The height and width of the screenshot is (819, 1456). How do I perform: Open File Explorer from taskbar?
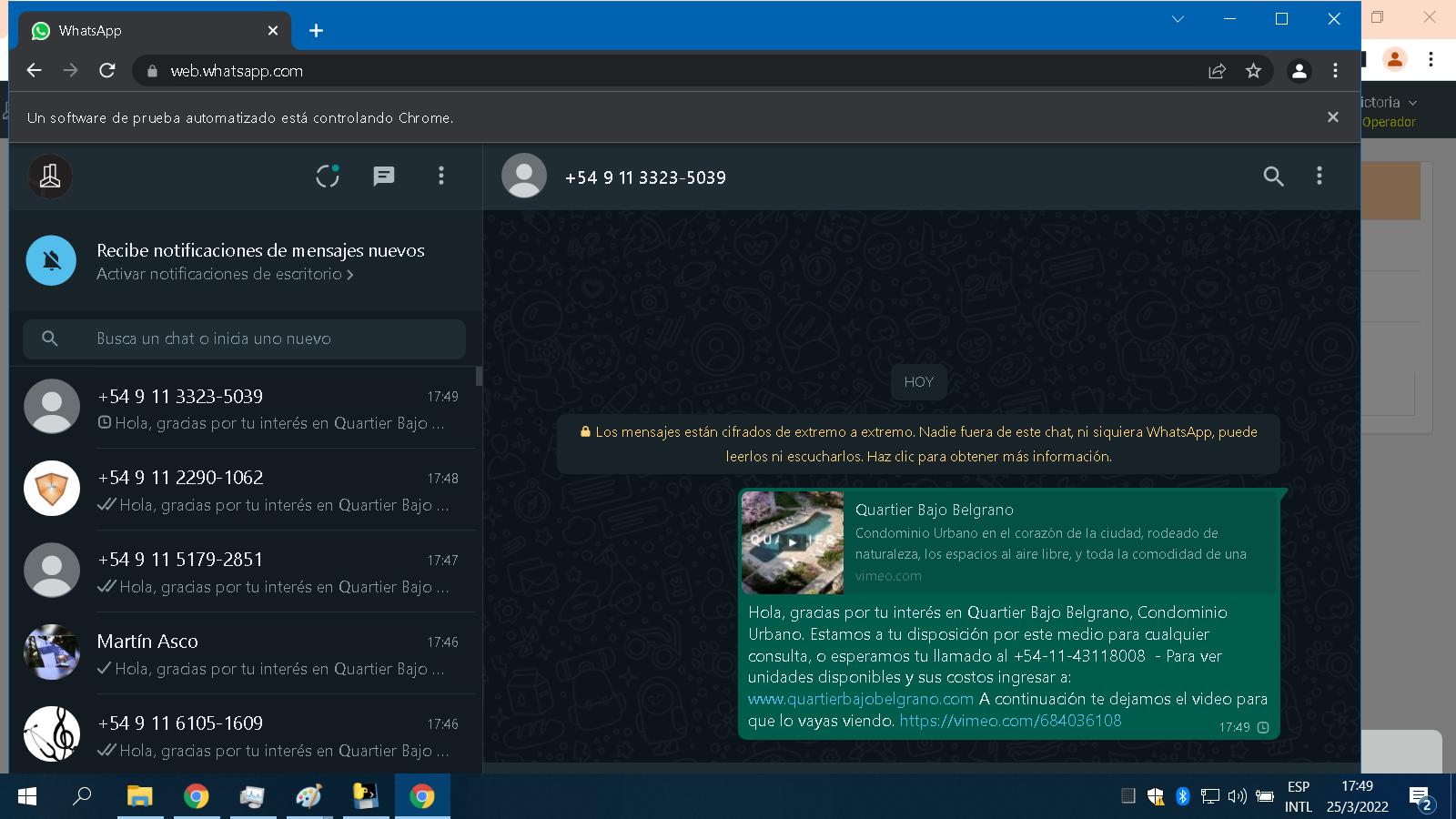pyautogui.click(x=139, y=796)
